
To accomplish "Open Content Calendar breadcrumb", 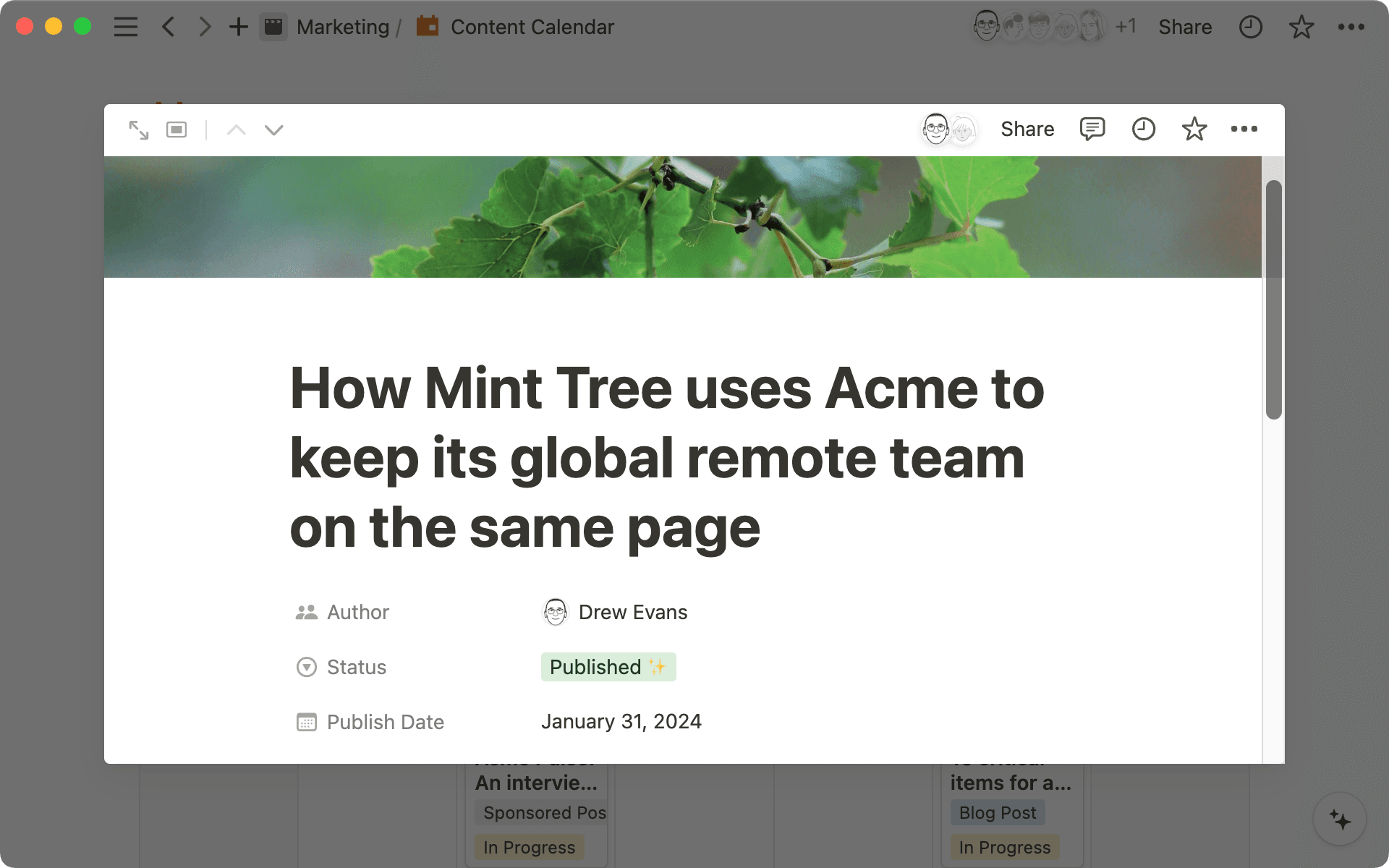I will (x=532, y=27).
